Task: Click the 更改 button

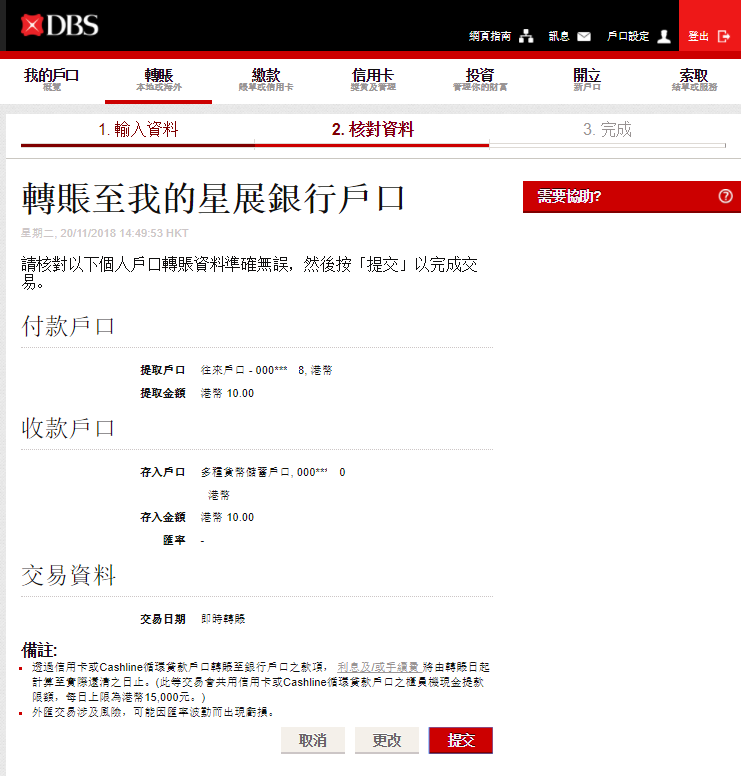Action: coord(387,741)
